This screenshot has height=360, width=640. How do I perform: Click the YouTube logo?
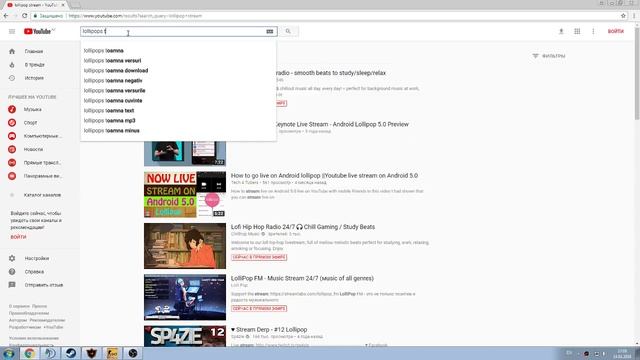(x=38, y=31)
